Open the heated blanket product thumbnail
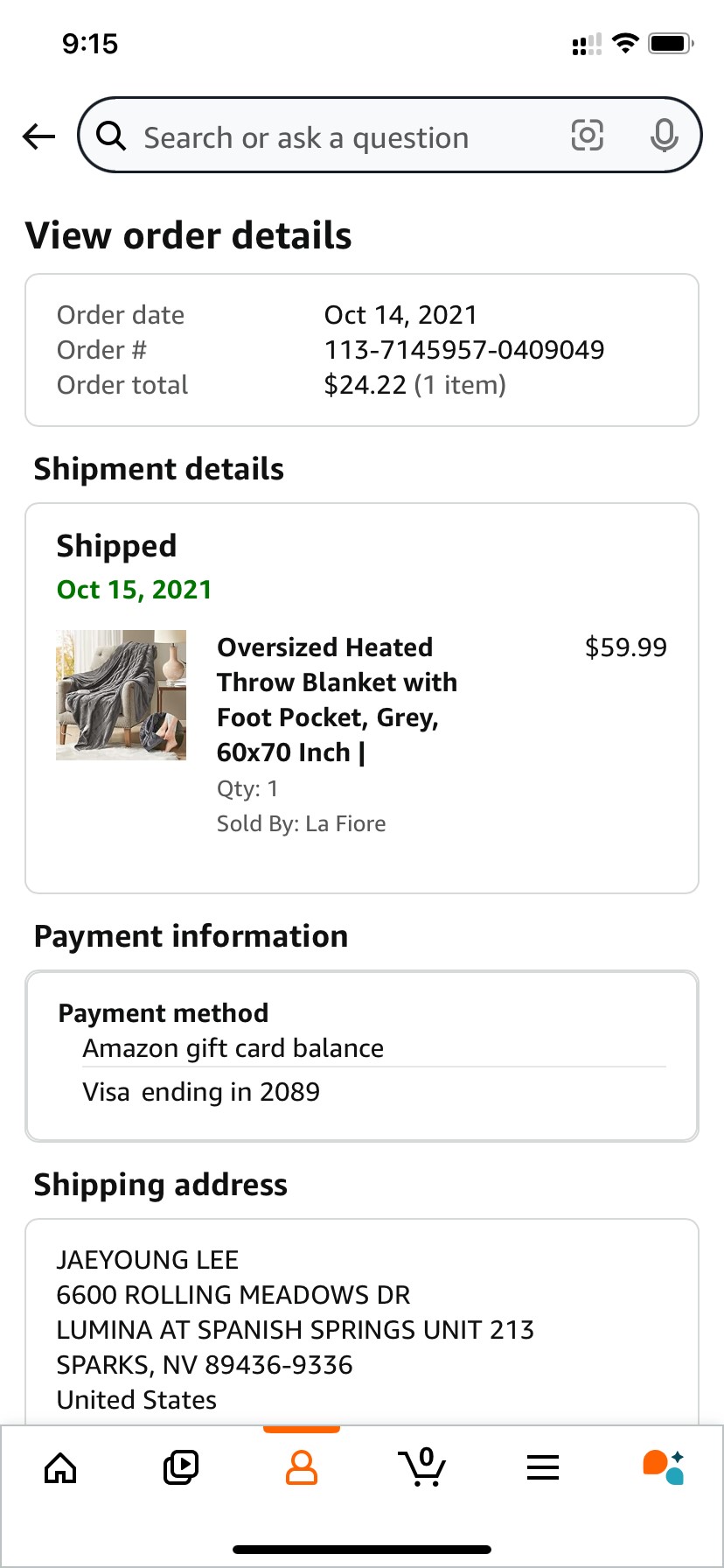724x1568 pixels. click(121, 695)
